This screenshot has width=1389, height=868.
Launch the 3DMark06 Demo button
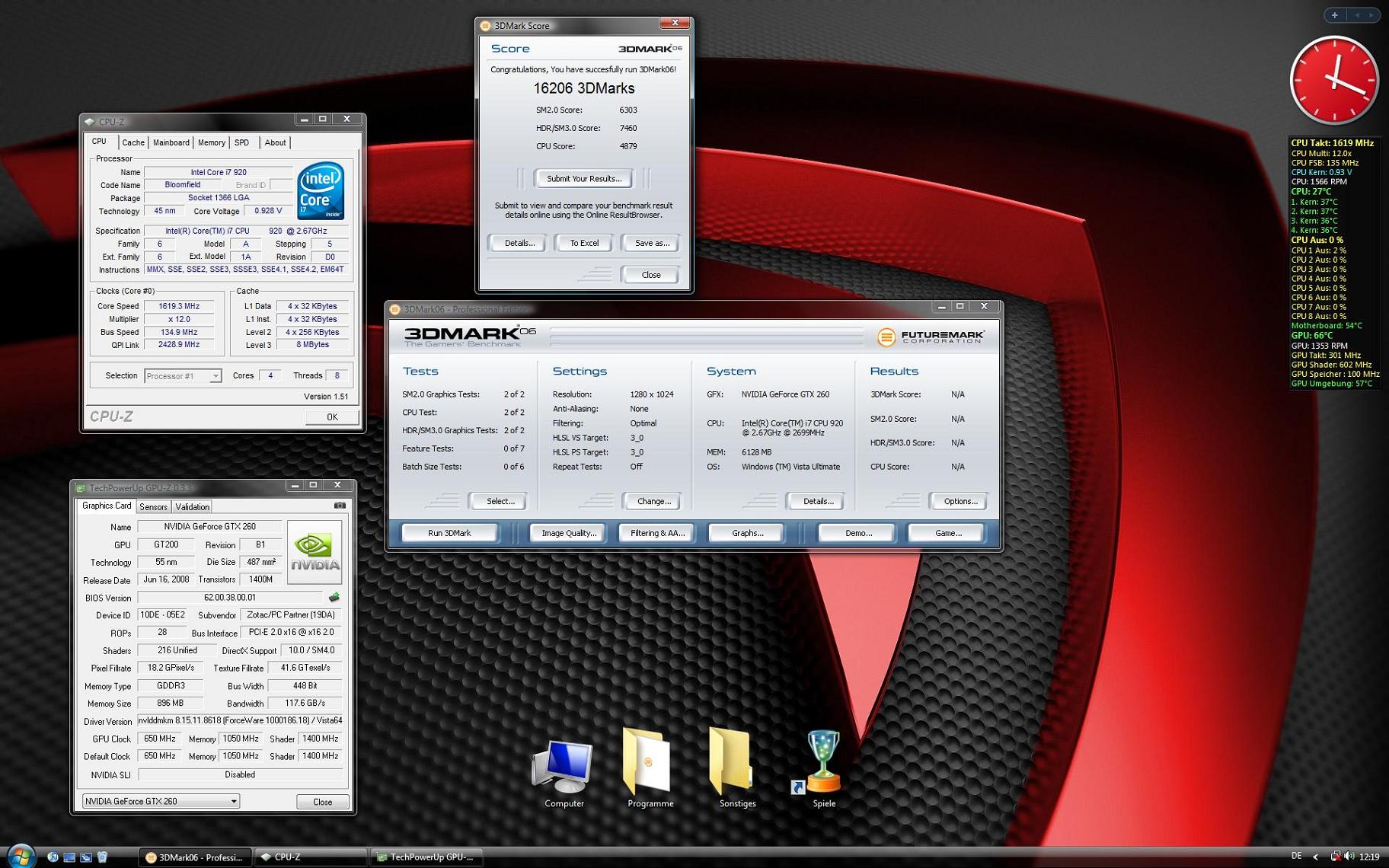(x=858, y=533)
